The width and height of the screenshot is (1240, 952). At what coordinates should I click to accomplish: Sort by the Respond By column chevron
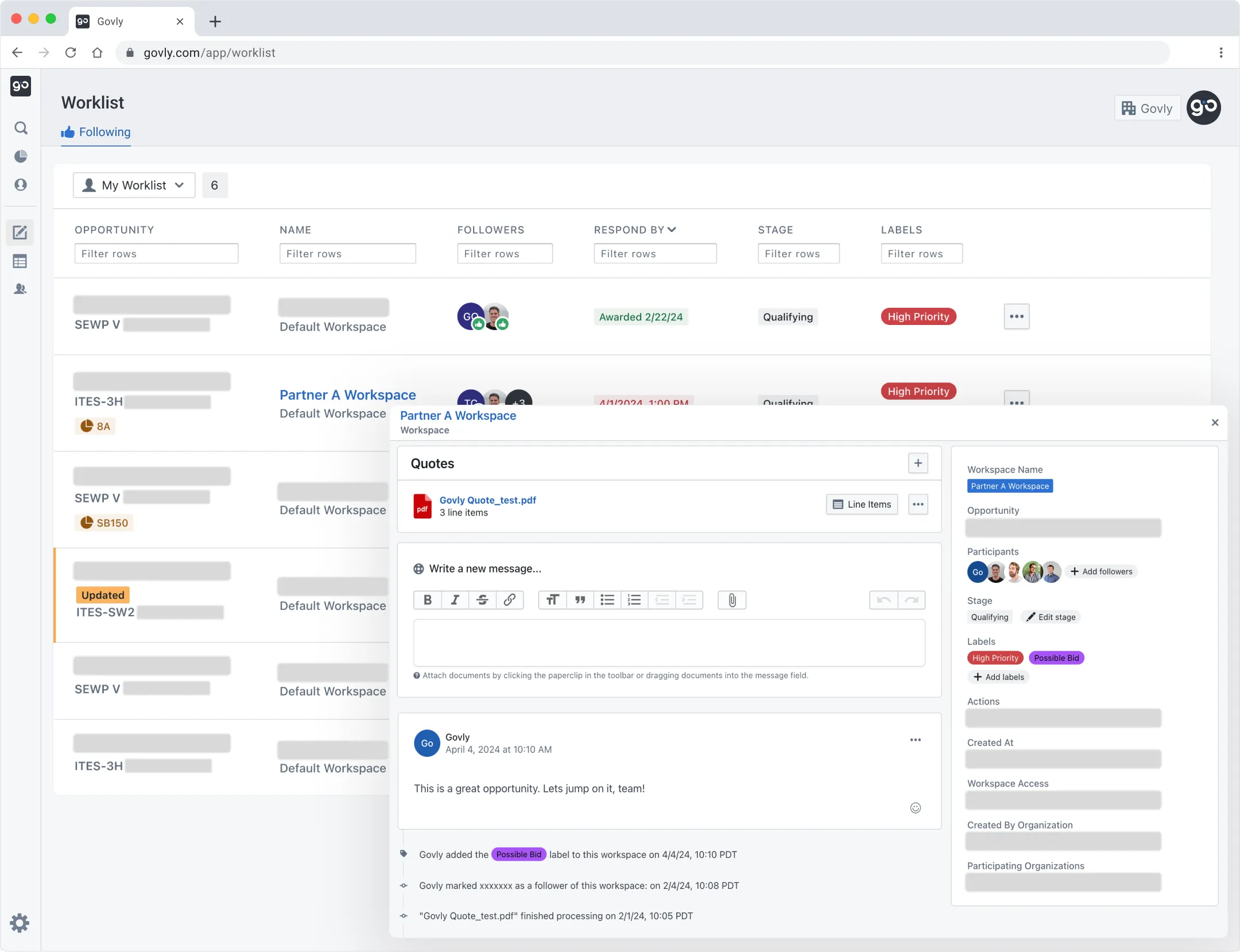coord(672,230)
